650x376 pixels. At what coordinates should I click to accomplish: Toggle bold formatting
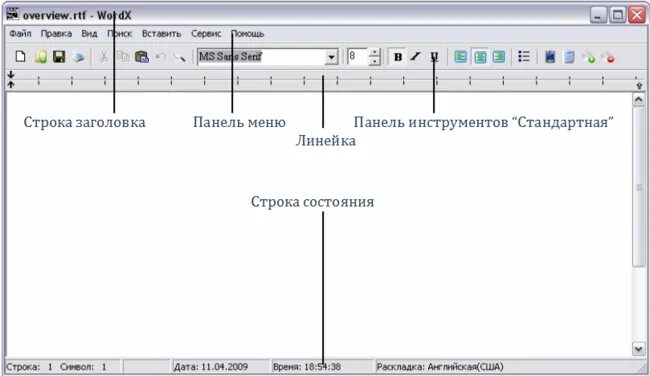[398, 57]
